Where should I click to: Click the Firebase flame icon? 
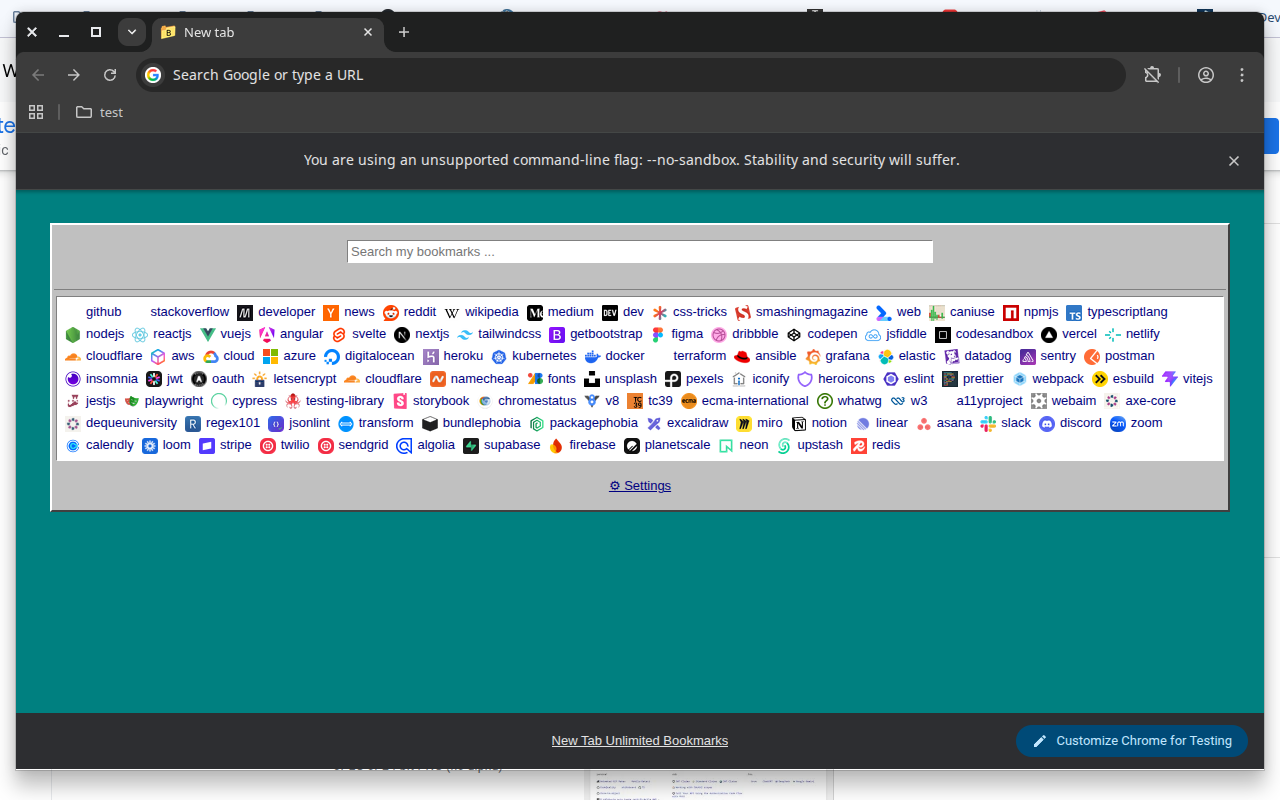(556, 446)
